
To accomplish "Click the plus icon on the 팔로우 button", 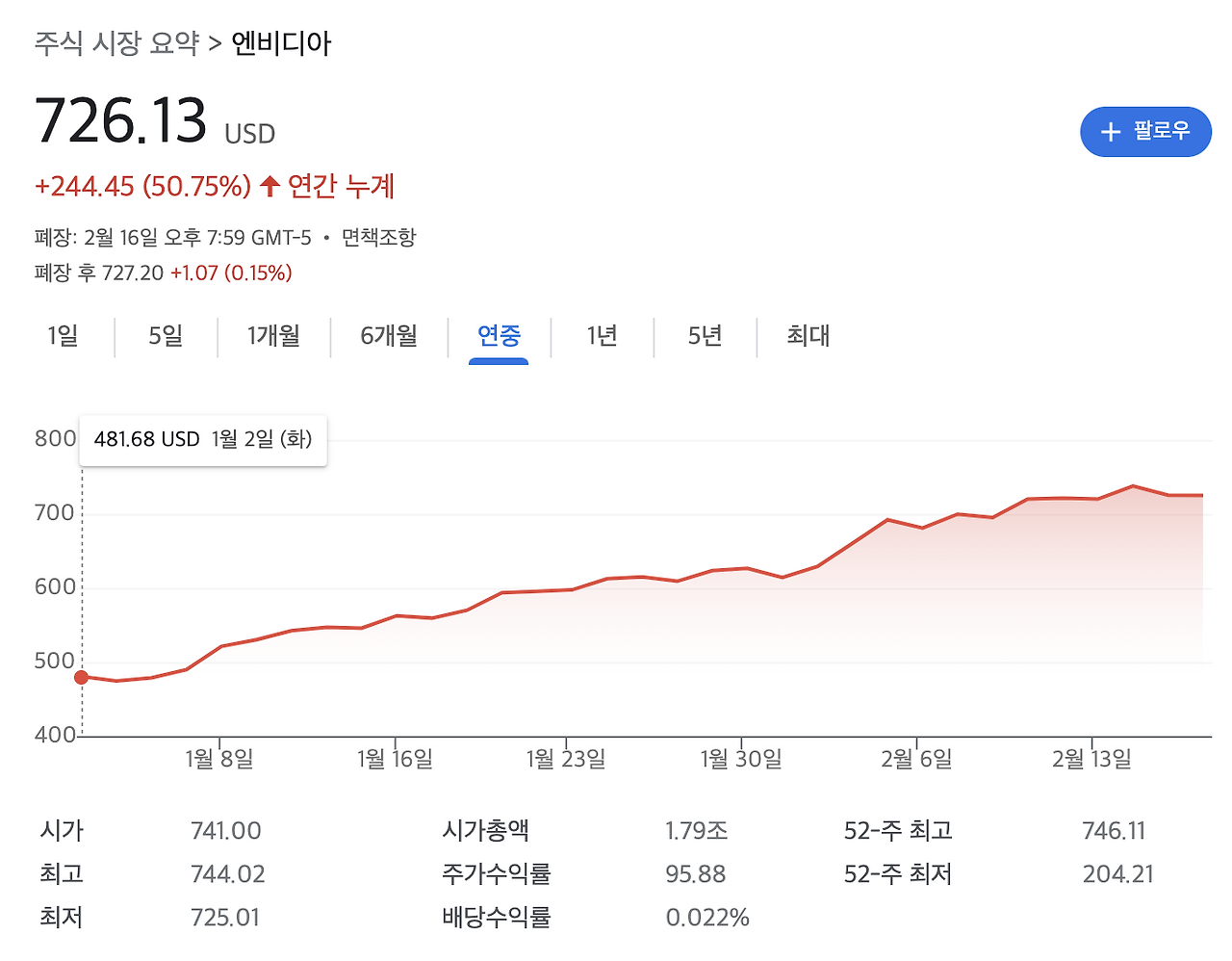I will point(1111,132).
